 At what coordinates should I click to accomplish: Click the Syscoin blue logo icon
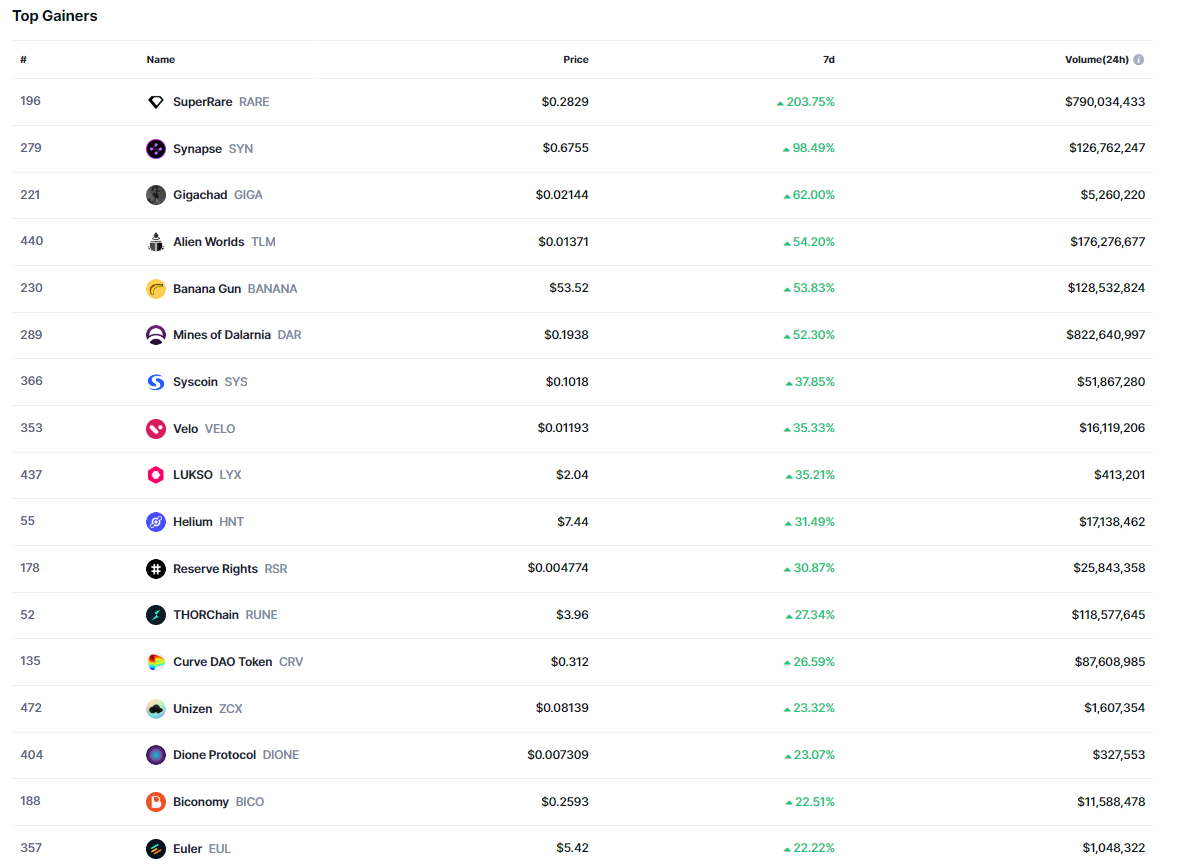tap(155, 382)
